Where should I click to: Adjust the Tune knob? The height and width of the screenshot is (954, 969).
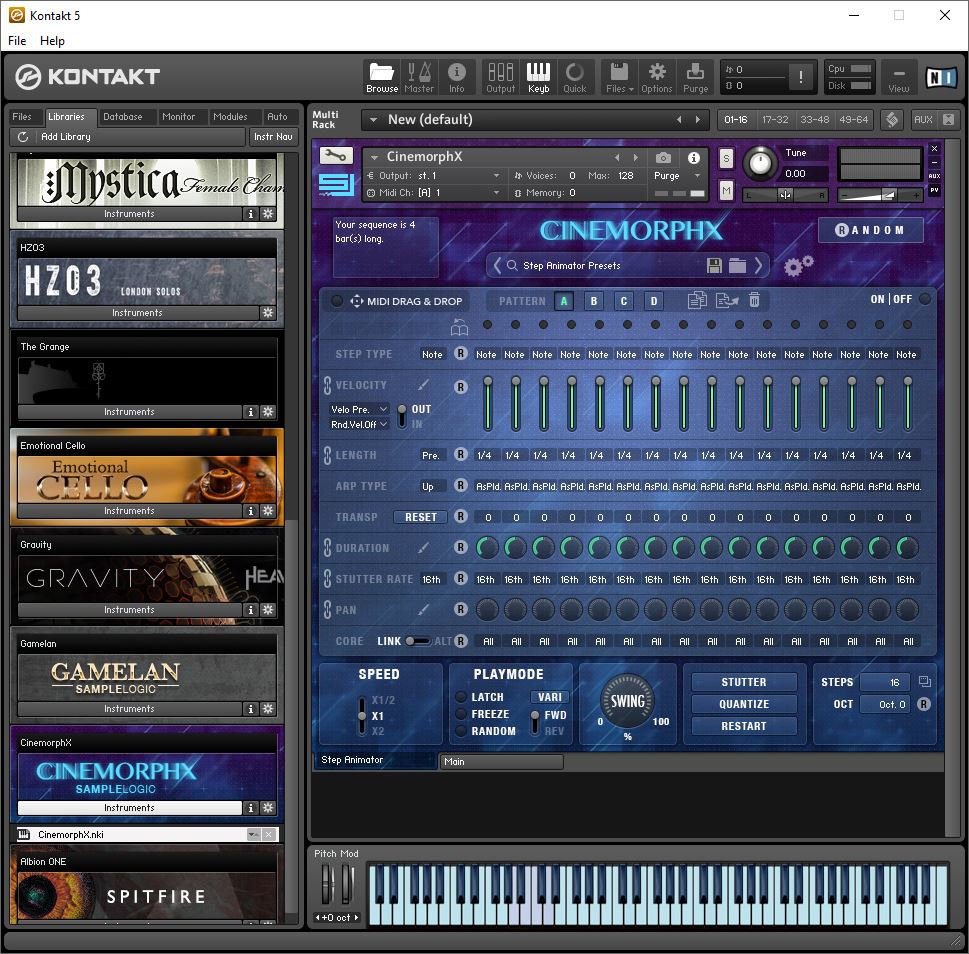pos(760,164)
